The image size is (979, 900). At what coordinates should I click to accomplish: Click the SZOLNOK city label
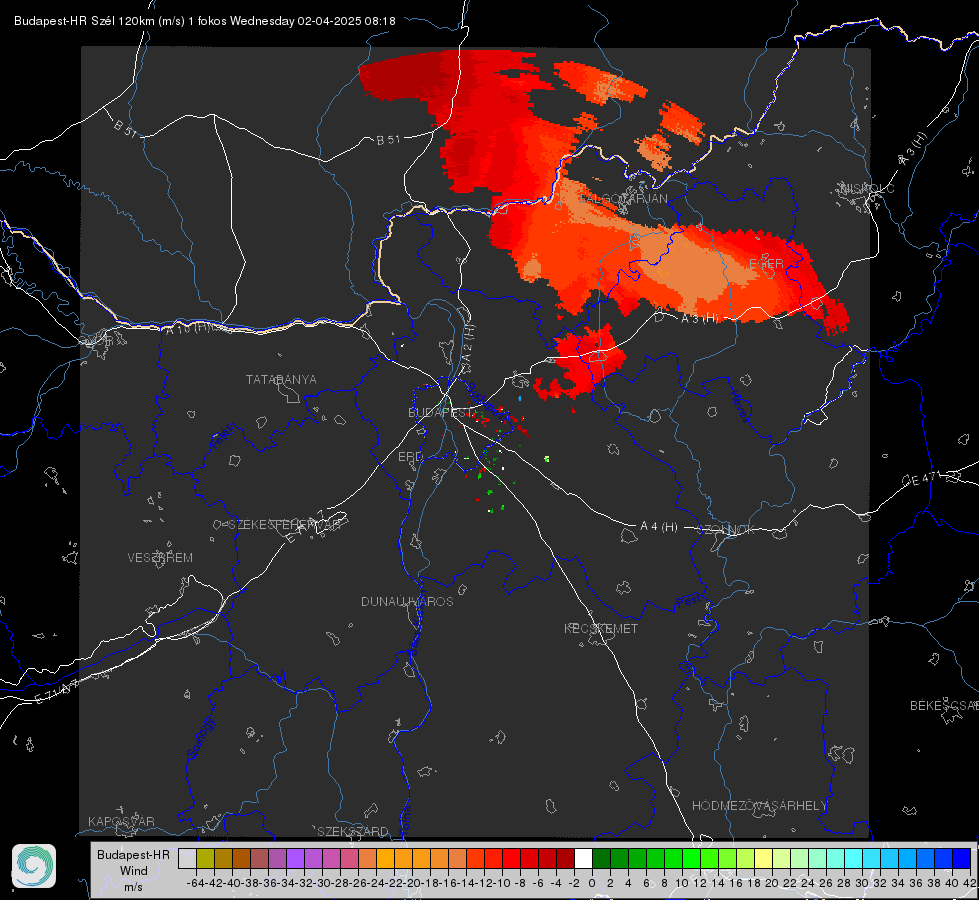(726, 529)
